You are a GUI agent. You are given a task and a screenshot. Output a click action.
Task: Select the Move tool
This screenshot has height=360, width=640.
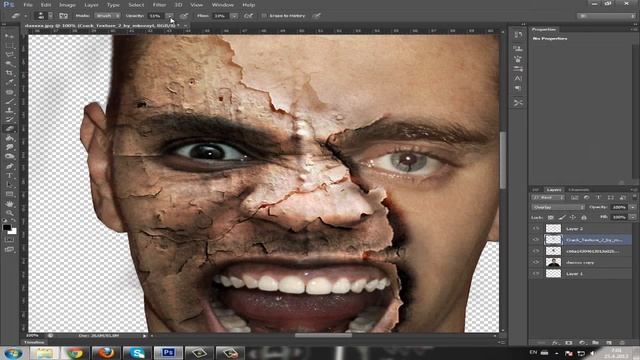click(x=9, y=36)
